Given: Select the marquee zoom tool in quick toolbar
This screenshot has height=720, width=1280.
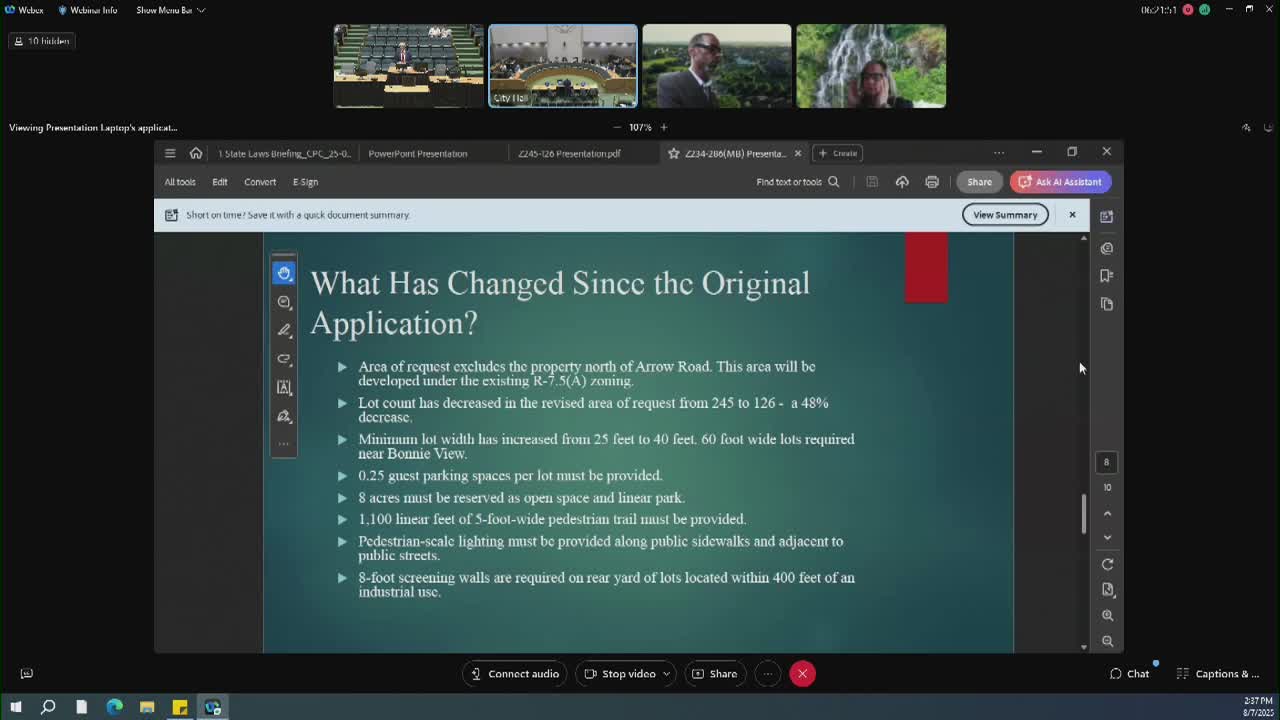Looking at the screenshot, I should (284, 302).
